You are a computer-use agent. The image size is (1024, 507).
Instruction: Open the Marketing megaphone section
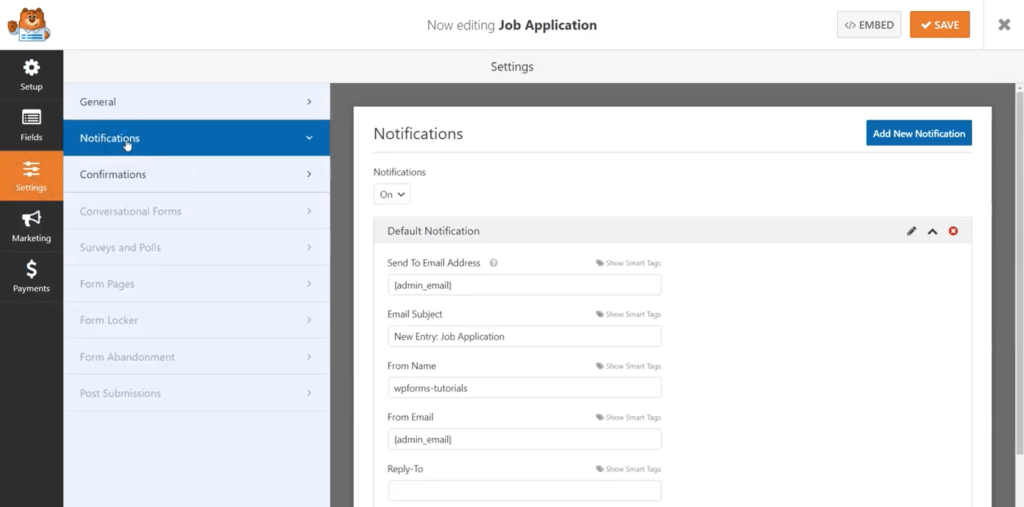point(31,226)
